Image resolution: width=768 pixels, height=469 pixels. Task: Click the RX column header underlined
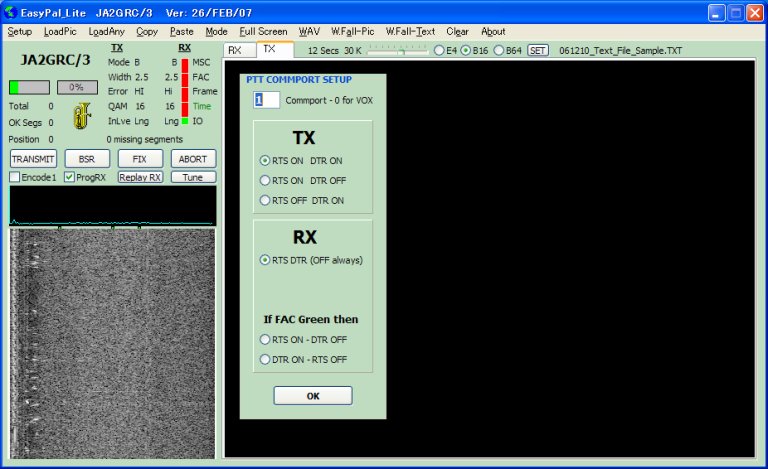point(184,47)
